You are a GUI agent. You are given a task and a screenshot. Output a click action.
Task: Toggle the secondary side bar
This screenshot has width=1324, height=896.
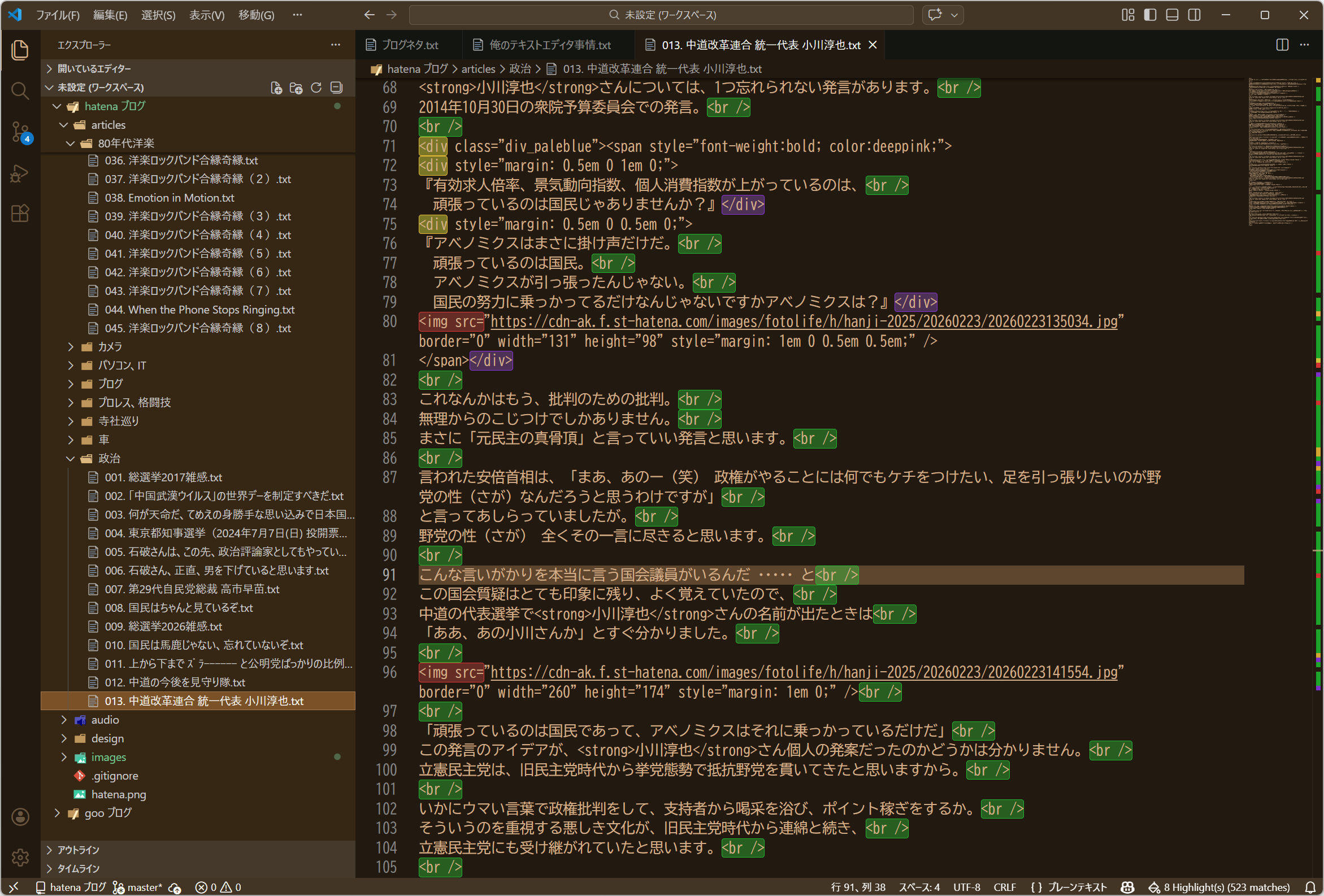[x=1194, y=15]
